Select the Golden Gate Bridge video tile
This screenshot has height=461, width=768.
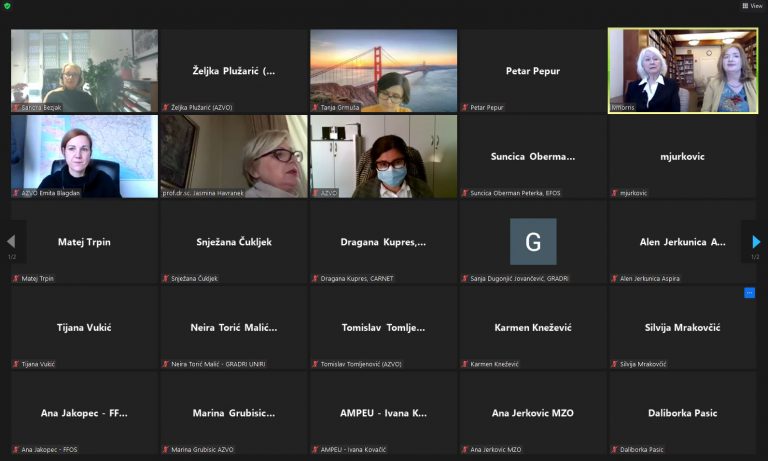[383, 70]
